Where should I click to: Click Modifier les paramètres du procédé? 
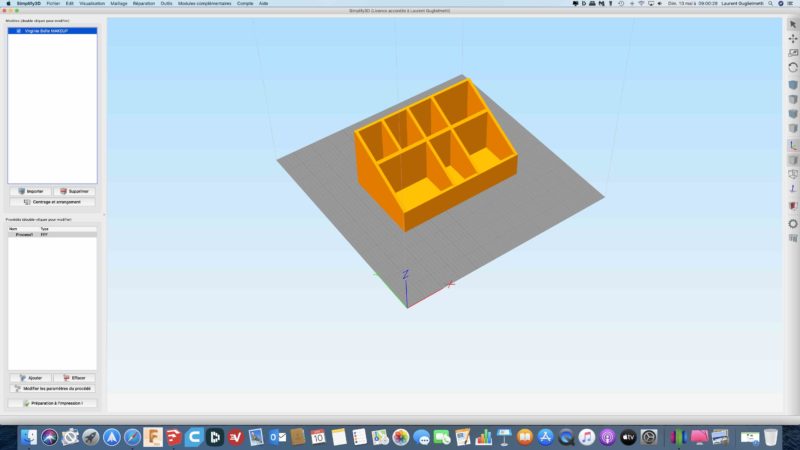[52, 388]
